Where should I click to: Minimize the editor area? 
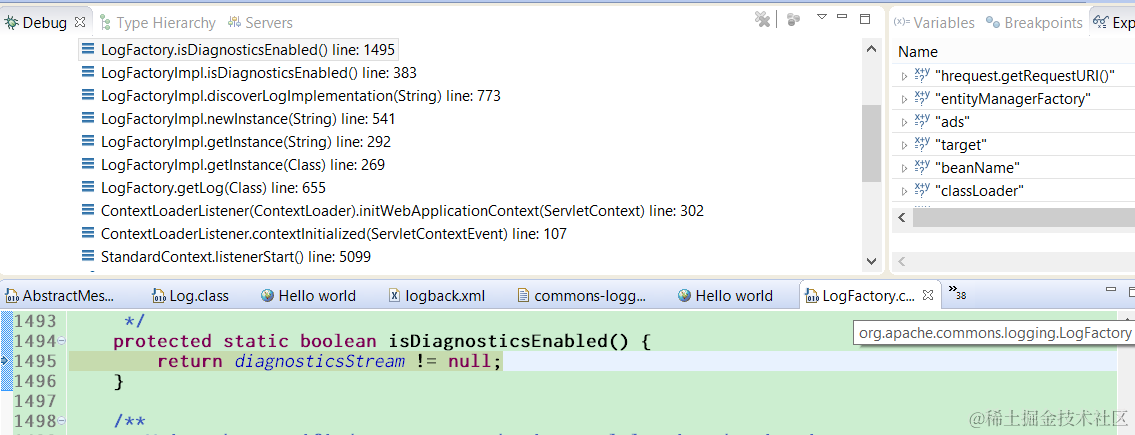[1111, 290]
